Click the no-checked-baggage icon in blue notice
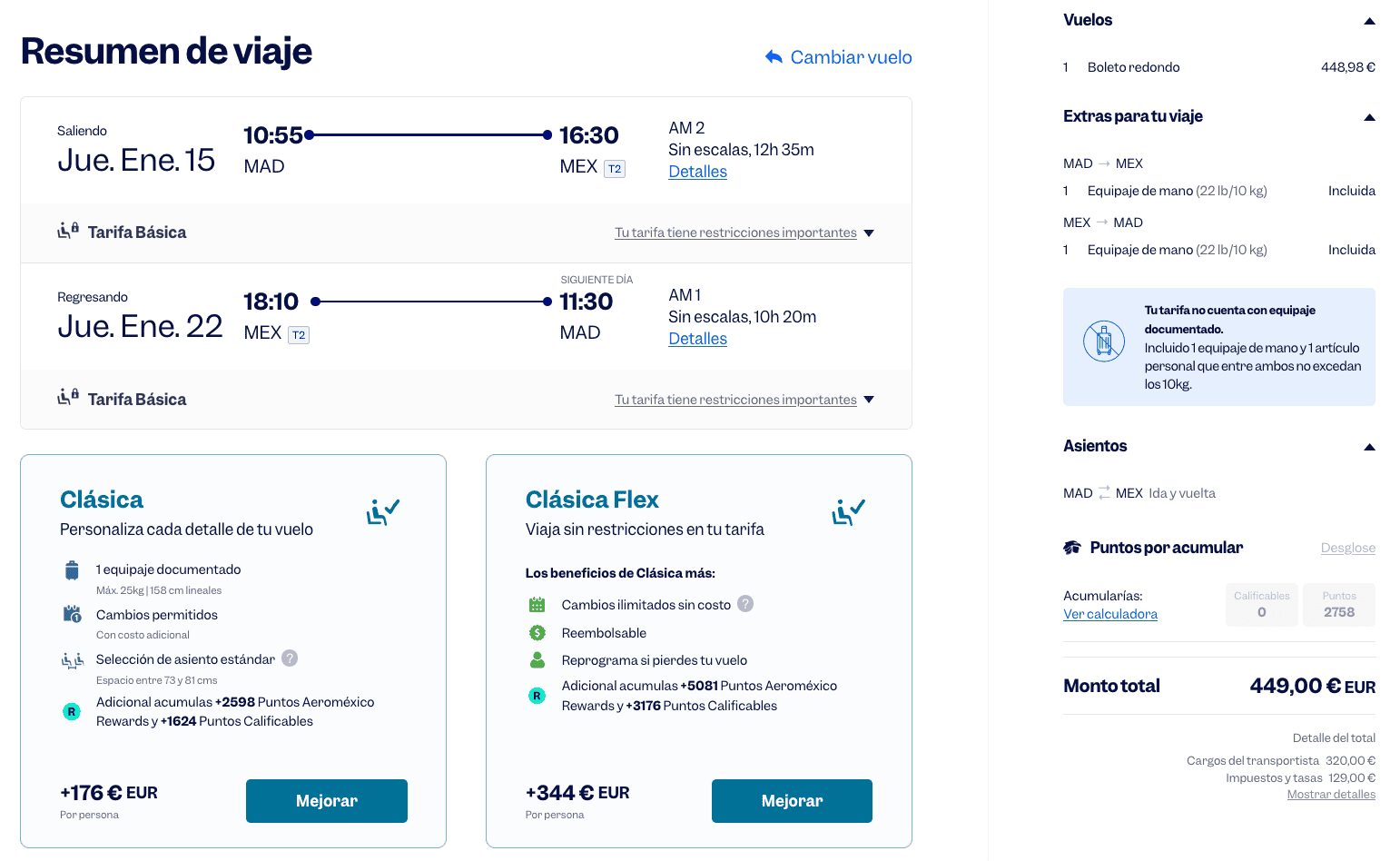1400x861 pixels. 1104,342
